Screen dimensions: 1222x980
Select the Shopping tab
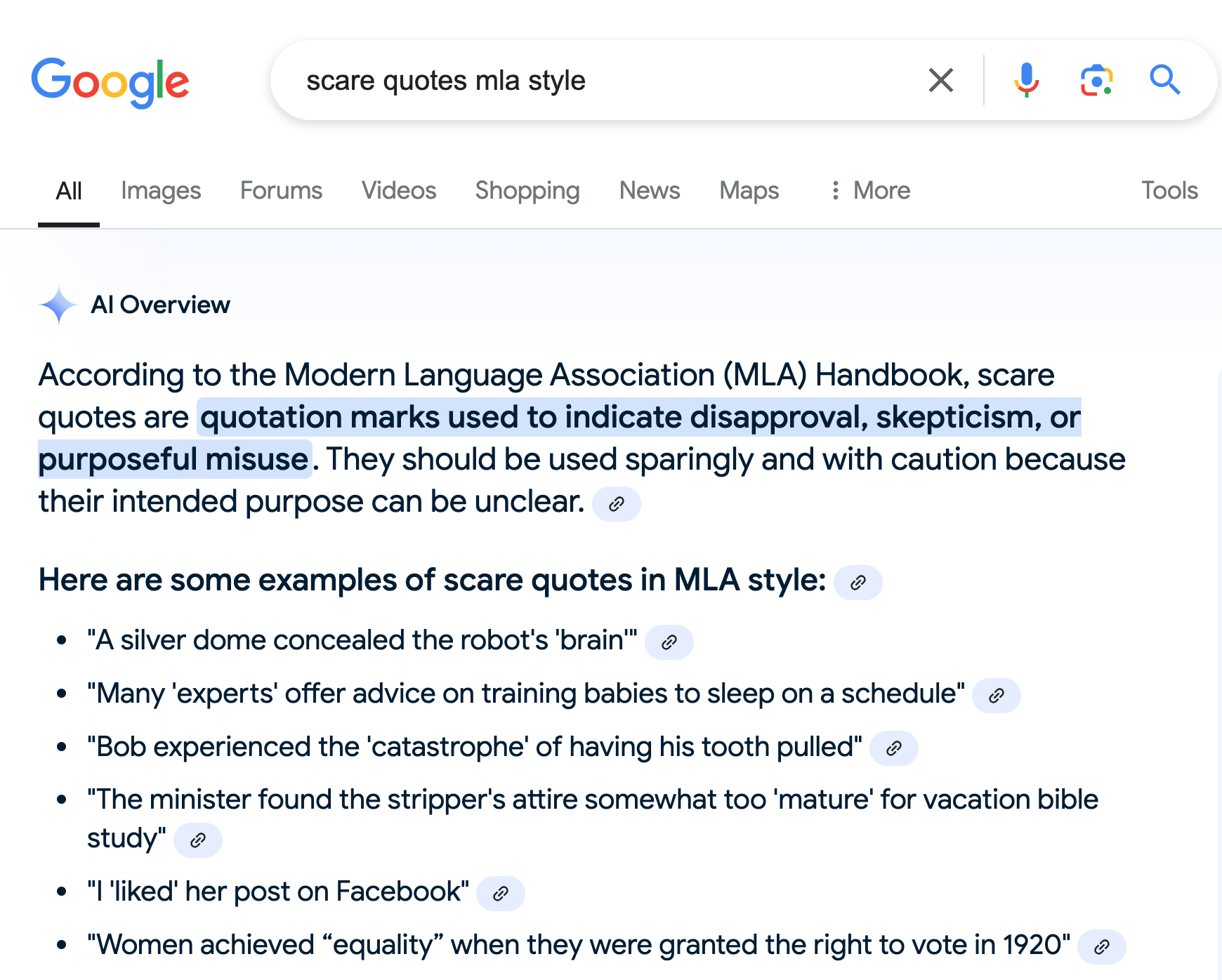[x=527, y=190]
